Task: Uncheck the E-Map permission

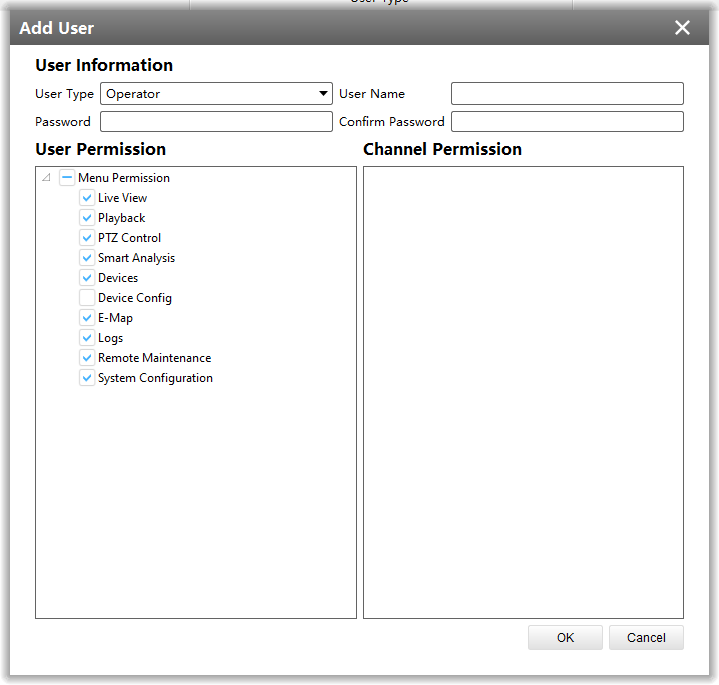Action: tap(87, 318)
